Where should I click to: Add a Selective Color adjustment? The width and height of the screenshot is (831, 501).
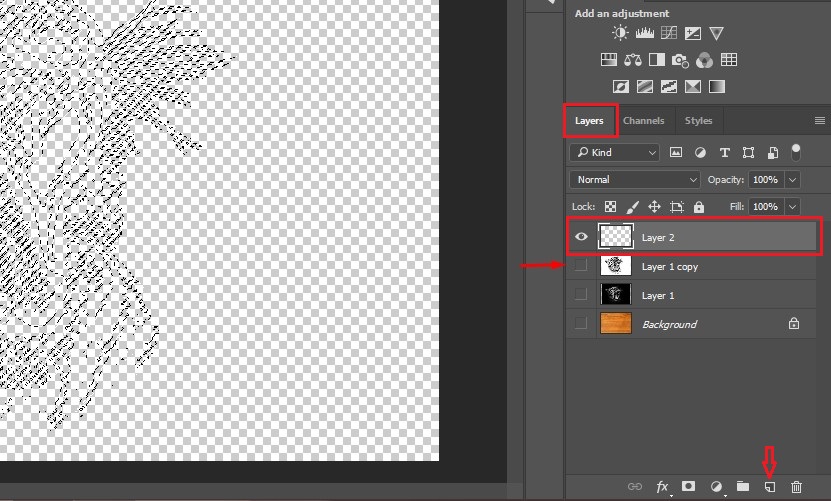click(693, 86)
